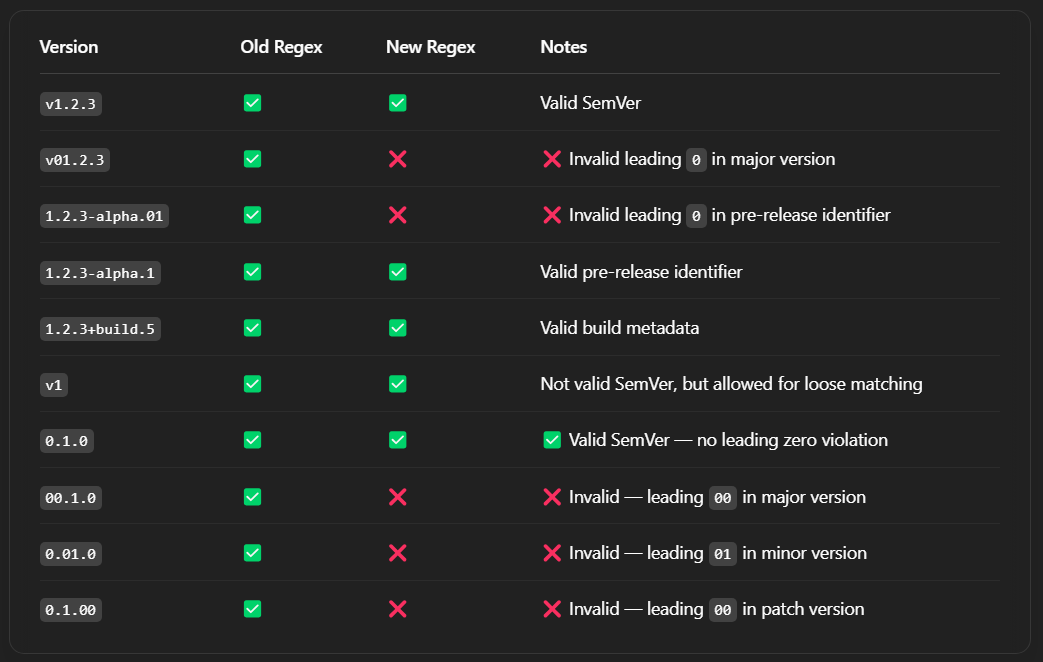Click the New Regex red cross for 0.1.00
1043x662 pixels.
(397, 609)
